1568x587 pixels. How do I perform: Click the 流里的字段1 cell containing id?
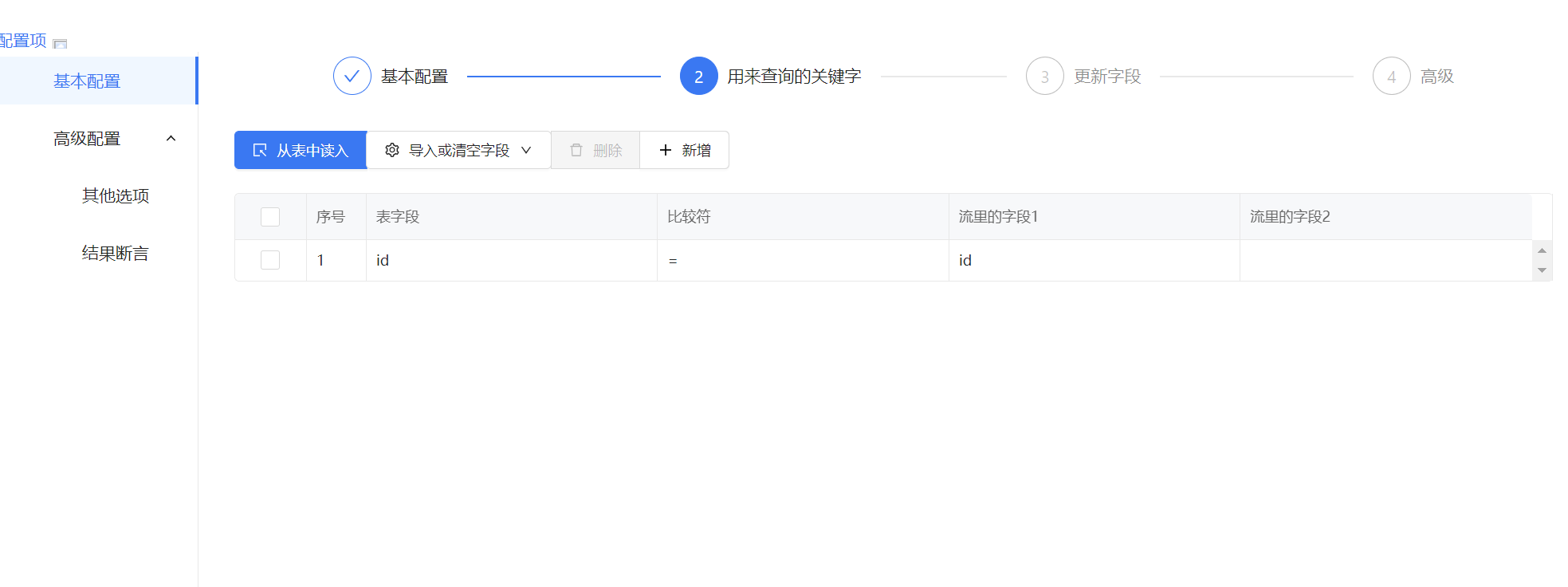pyautogui.click(x=1094, y=260)
